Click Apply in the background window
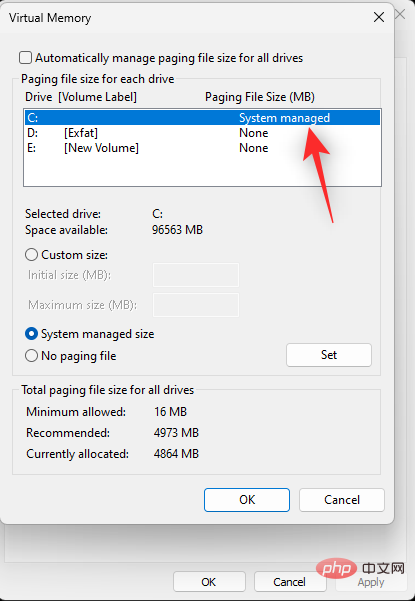 coord(371,582)
